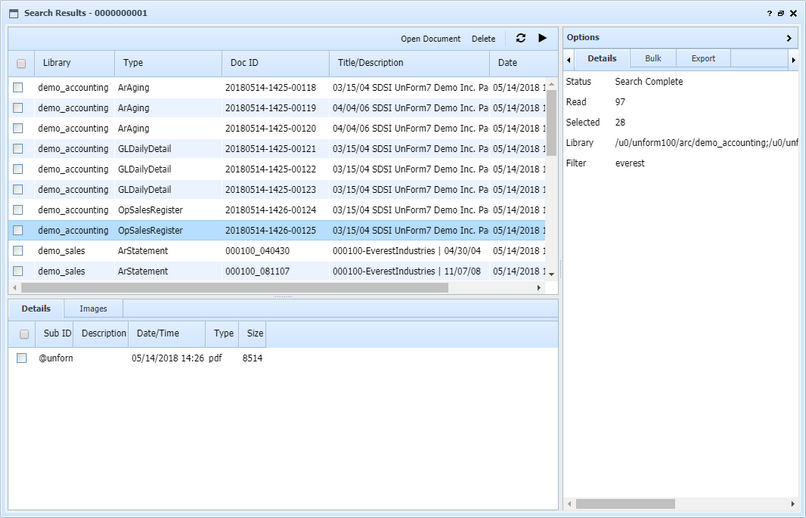Click the Search Results window icon
The height and width of the screenshot is (518, 806).
[13, 13]
